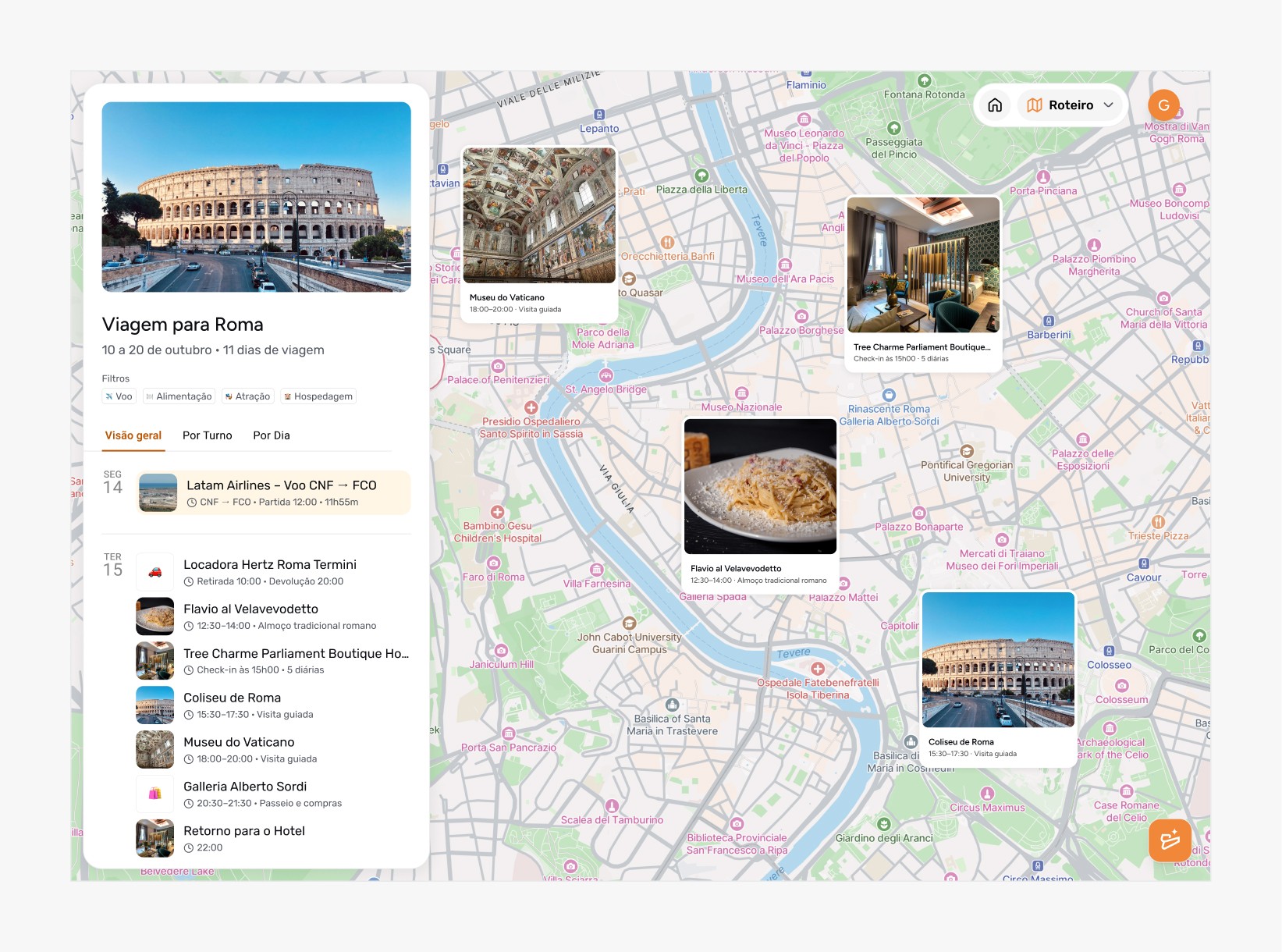Click the Palazzo Bonaparte map pin
Screen dimensions: 1282x952
[x=919, y=513]
